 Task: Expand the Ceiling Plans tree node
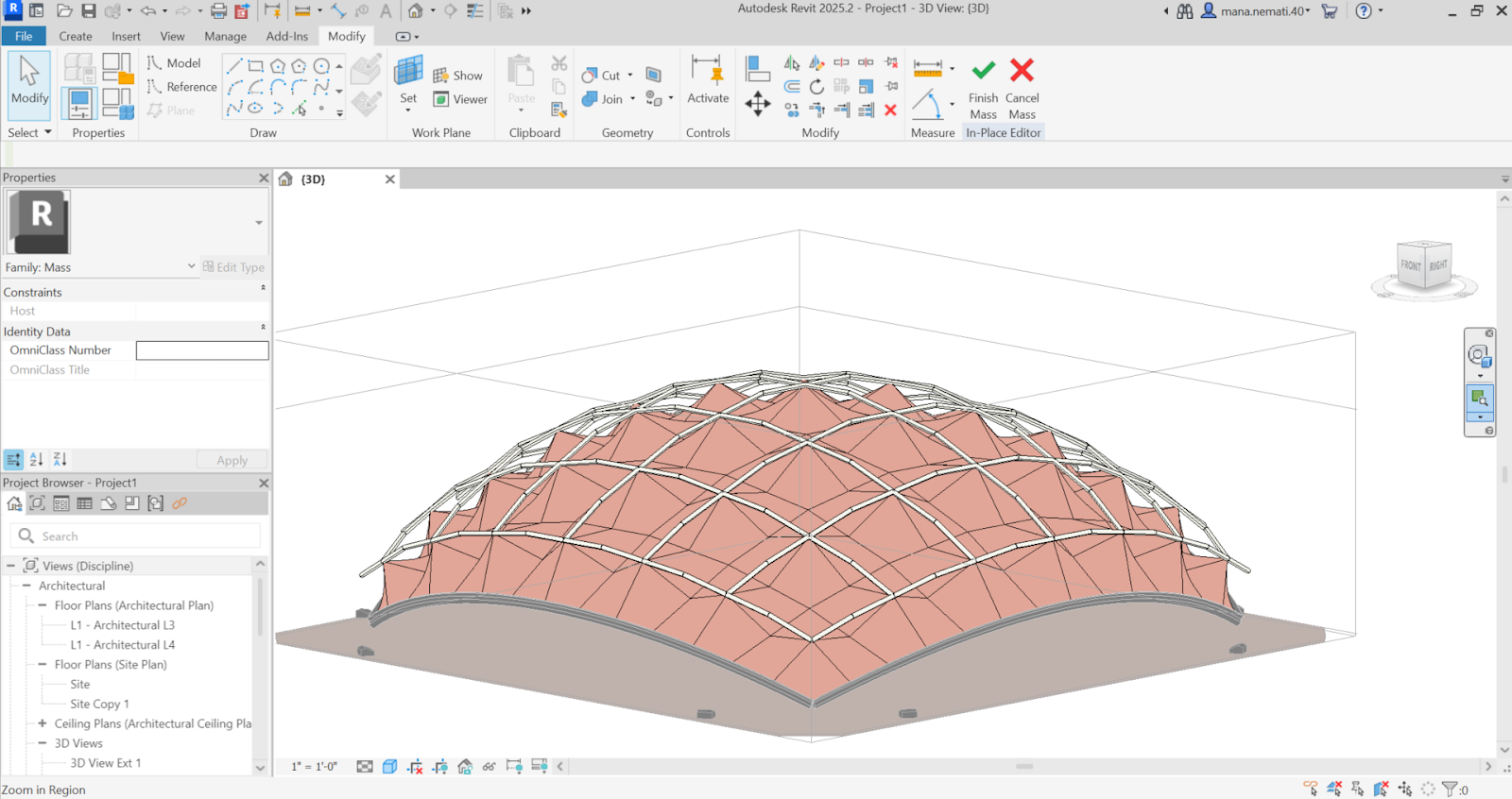43,723
